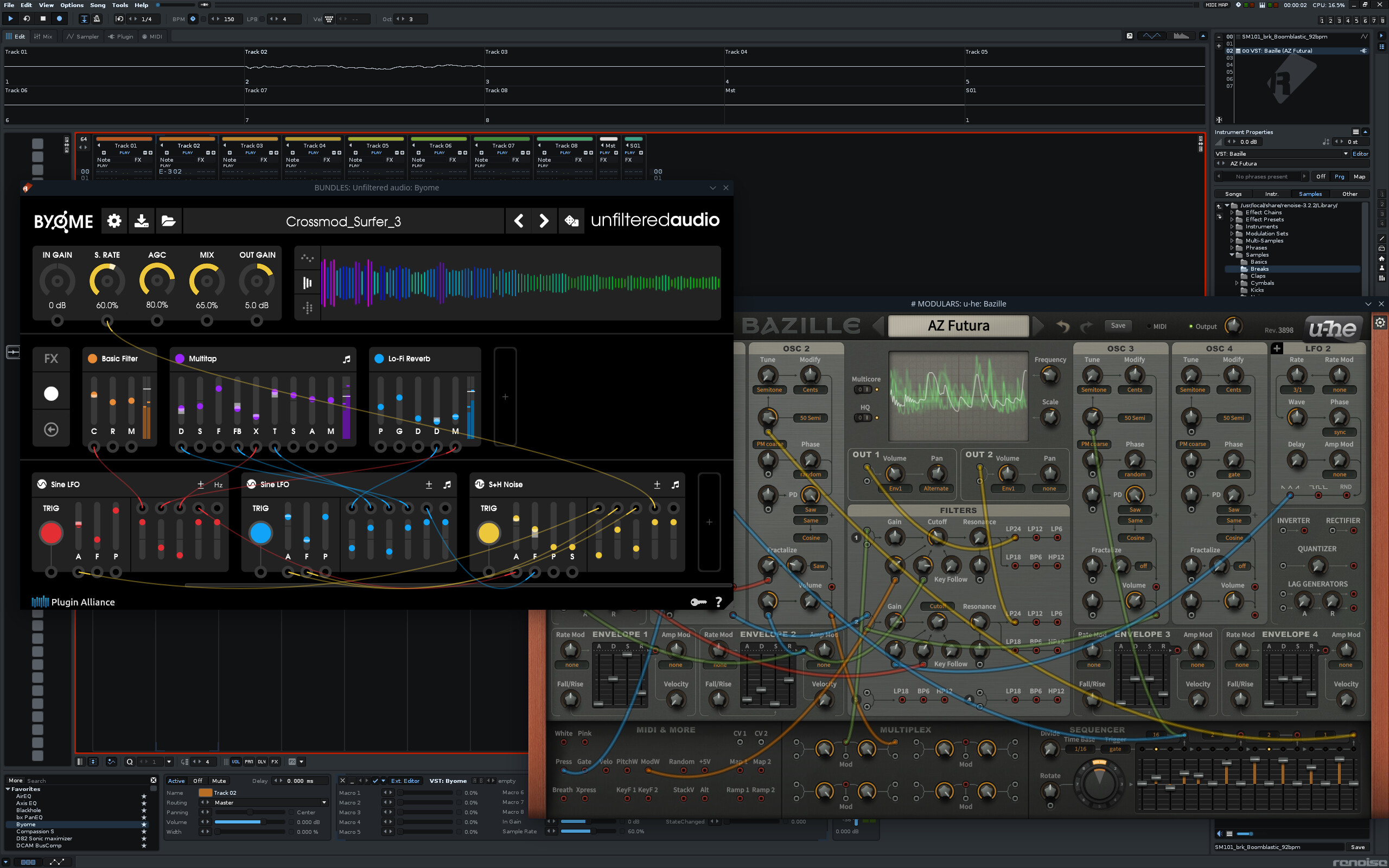Image resolution: width=1389 pixels, height=868 pixels.
Task: Navigate to parent folder in disk browser
Action: click(1219, 206)
